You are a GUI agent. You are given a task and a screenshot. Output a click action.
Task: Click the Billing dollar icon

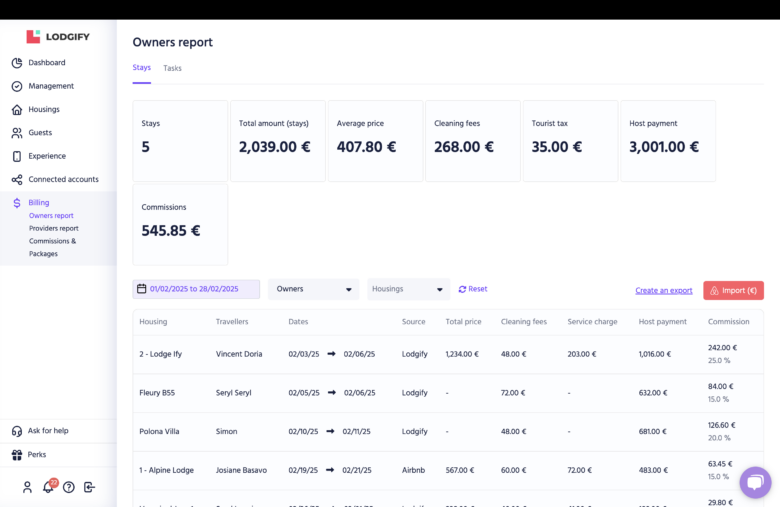coord(17,203)
